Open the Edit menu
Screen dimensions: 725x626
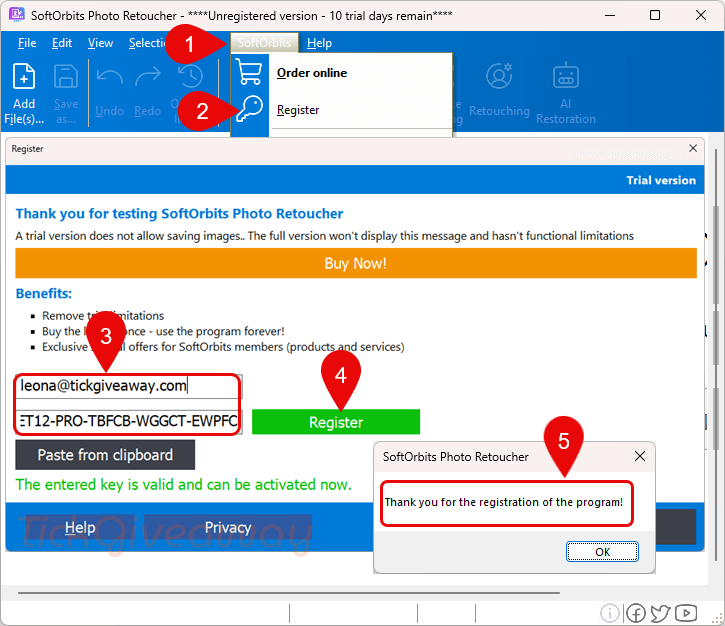click(61, 43)
